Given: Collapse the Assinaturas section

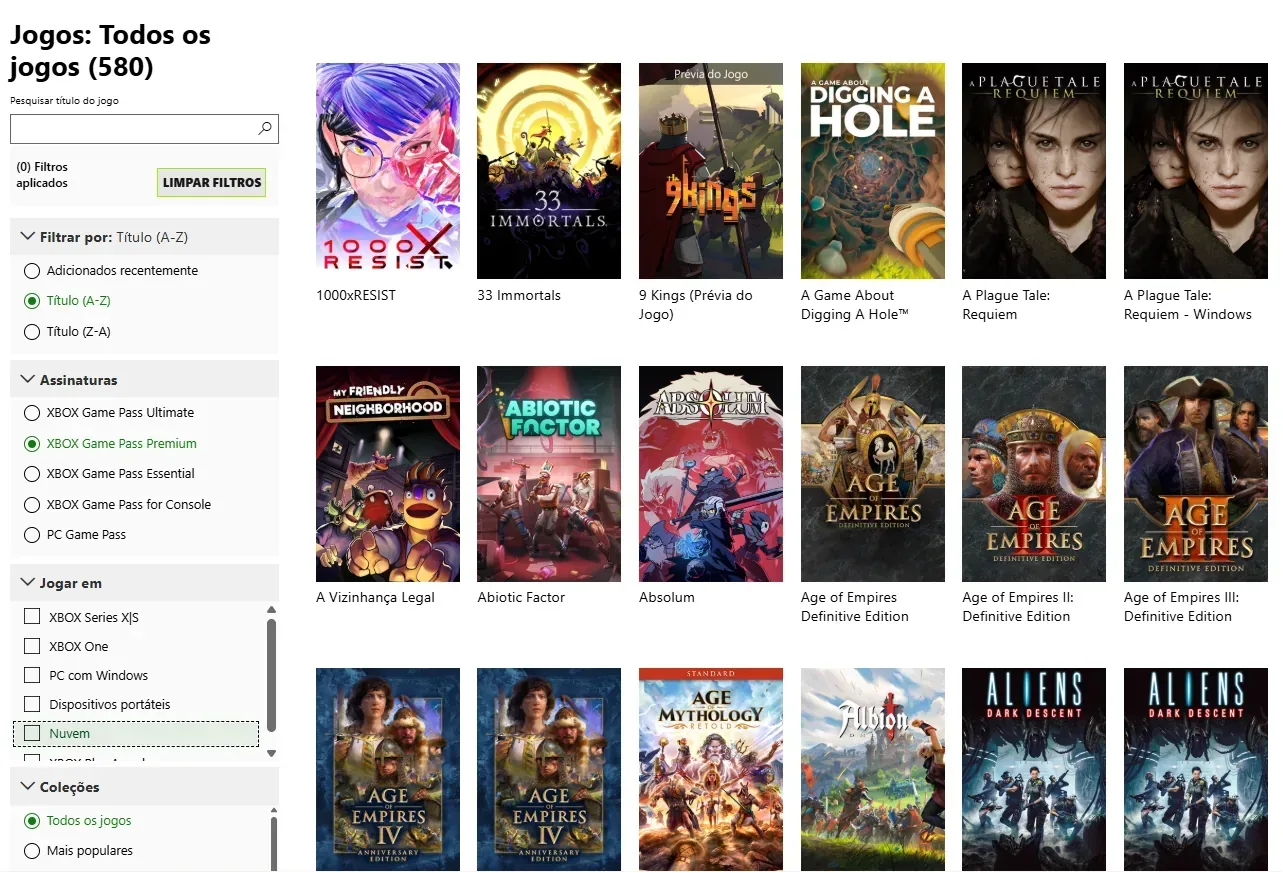Looking at the screenshot, I should tap(144, 380).
